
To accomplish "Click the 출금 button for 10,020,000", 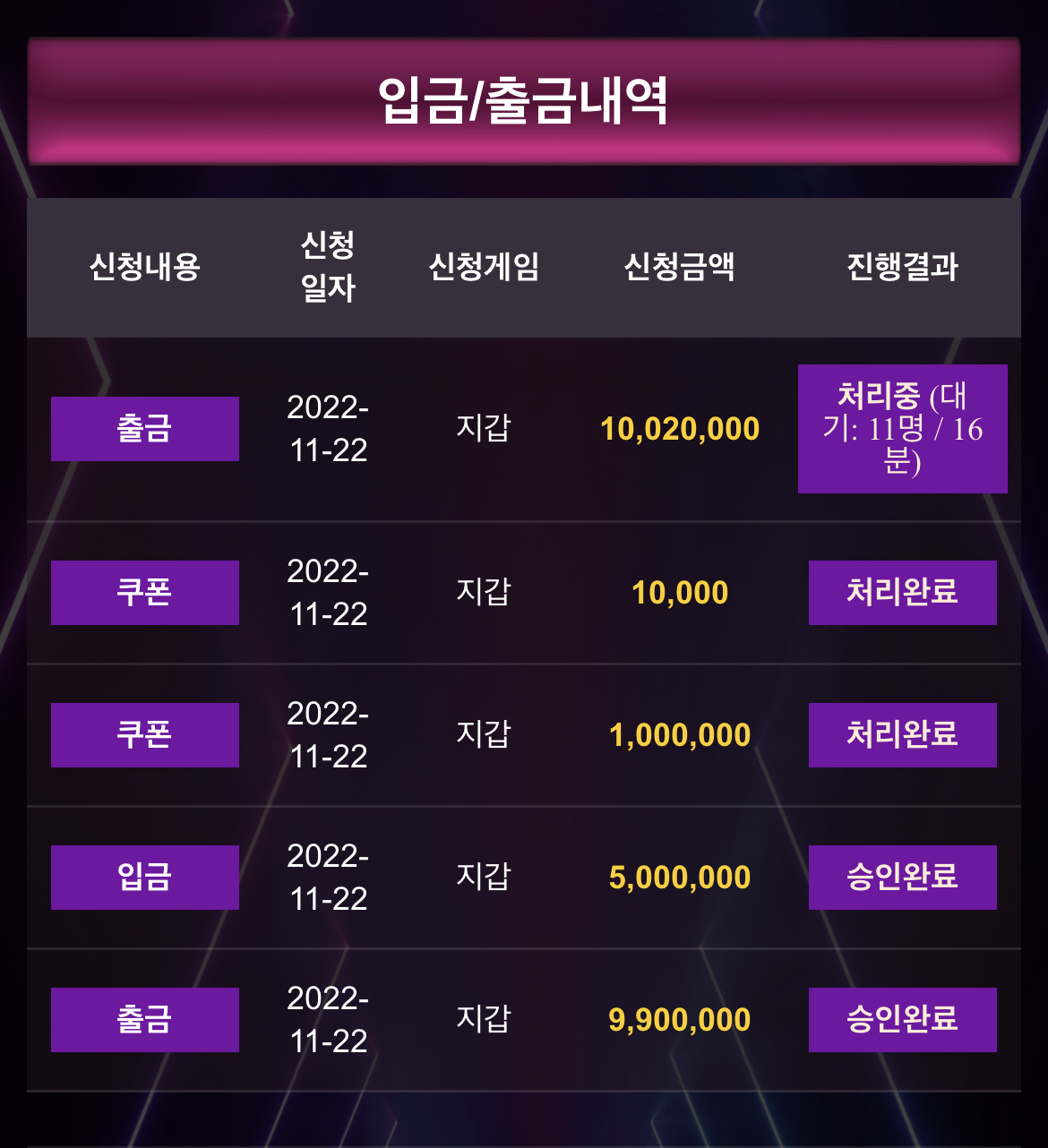I will (145, 429).
